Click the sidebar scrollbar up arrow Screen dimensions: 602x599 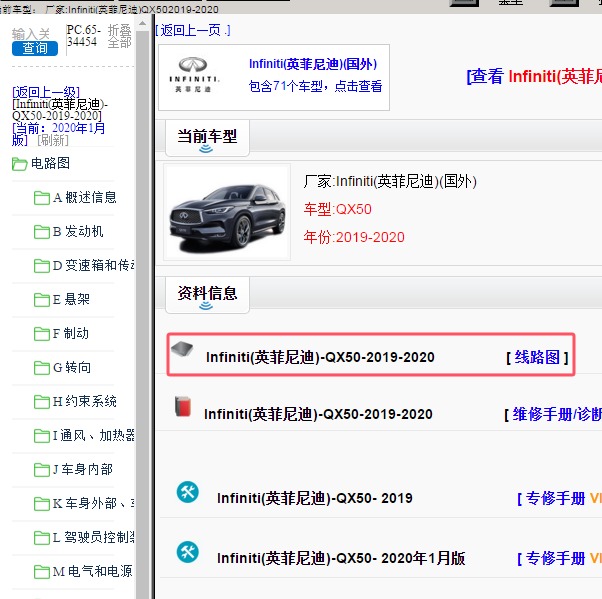pos(142,23)
